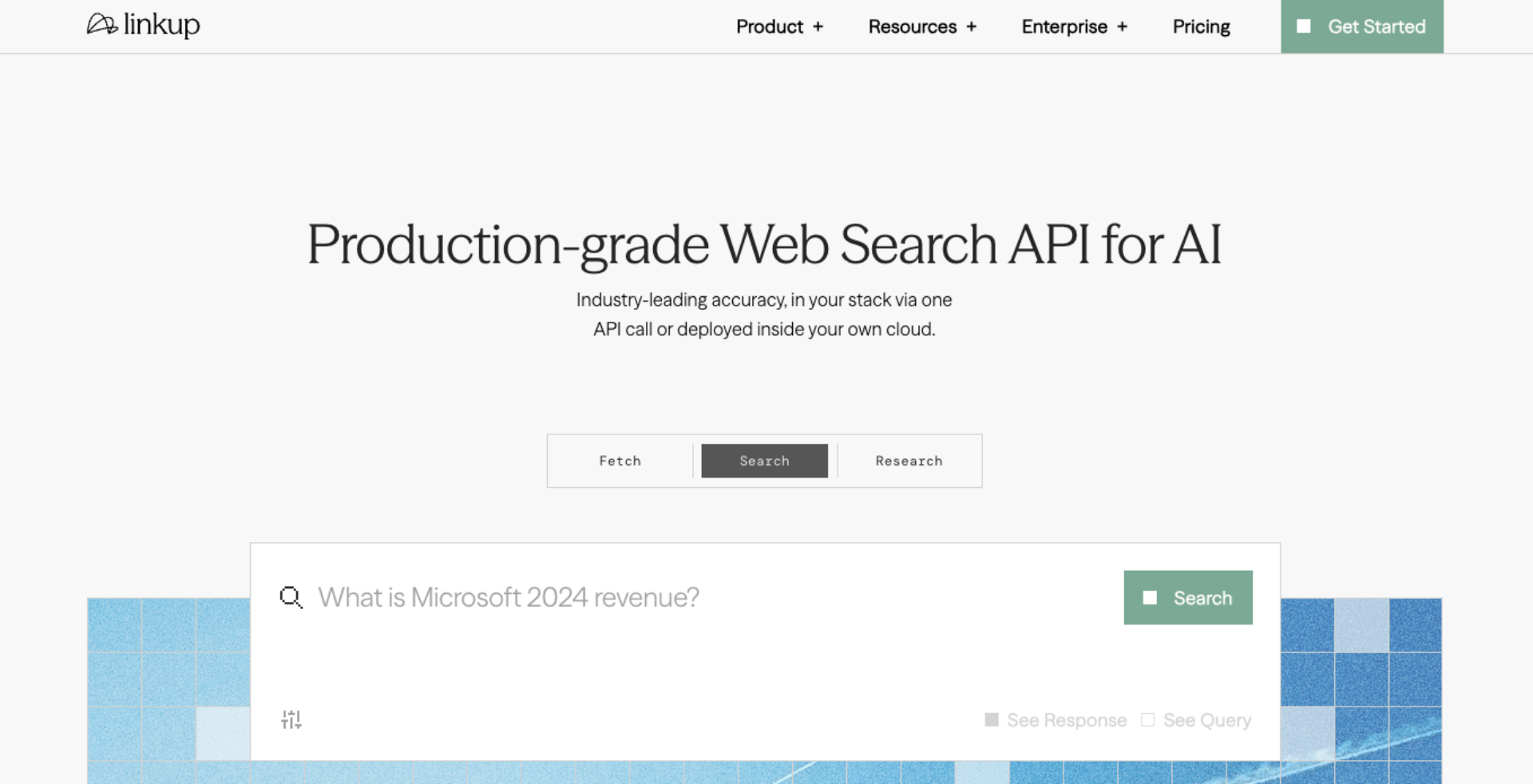Click the magnifying glass icon in search box
The image size is (1533, 784).
(291, 597)
